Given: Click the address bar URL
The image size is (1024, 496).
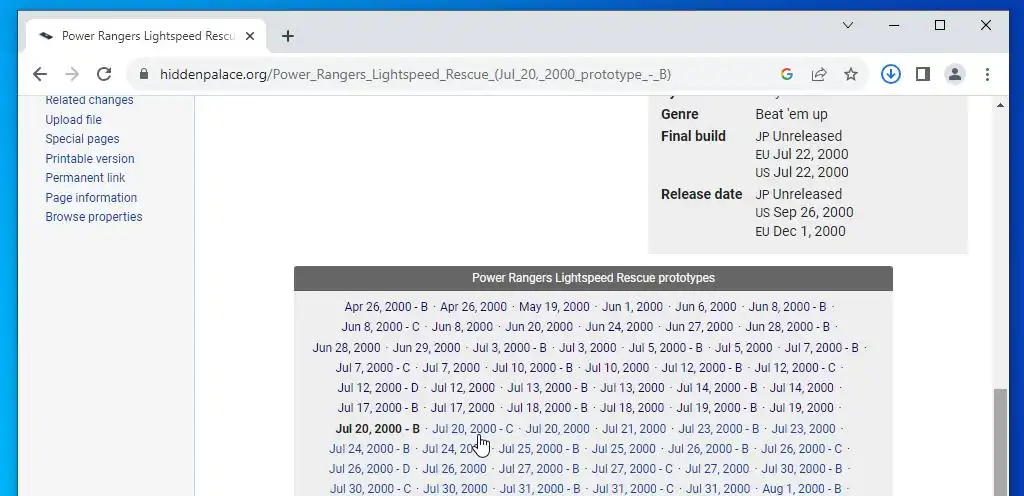Looking at the screenshot, I should click(415, 74).
